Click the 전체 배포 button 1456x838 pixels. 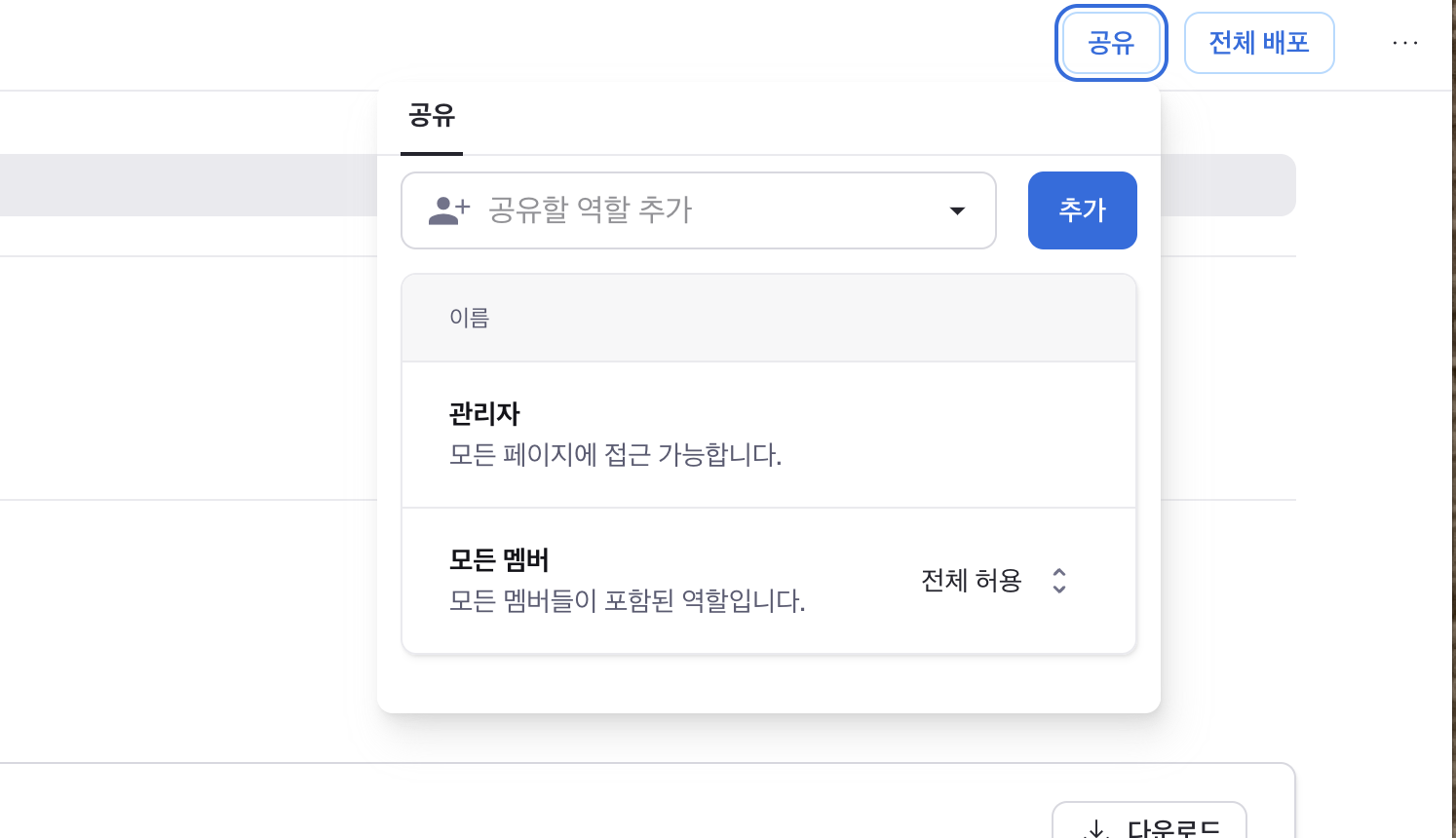pyautogui.click(x=1259, y=43)
